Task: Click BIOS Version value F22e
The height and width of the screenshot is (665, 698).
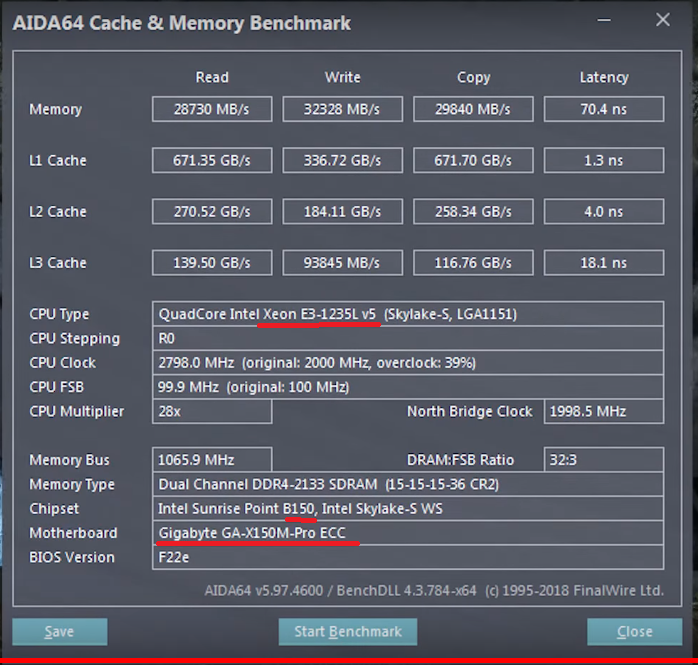Action: click(408, 557)
